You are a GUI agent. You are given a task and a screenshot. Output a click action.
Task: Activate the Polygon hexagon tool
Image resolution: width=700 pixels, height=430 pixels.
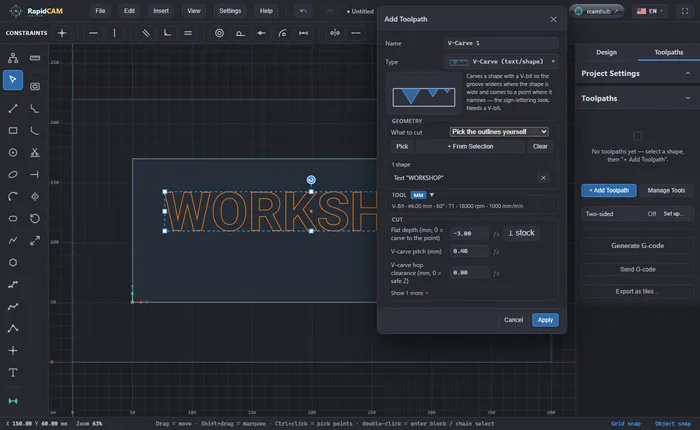[x=12, y=263]
